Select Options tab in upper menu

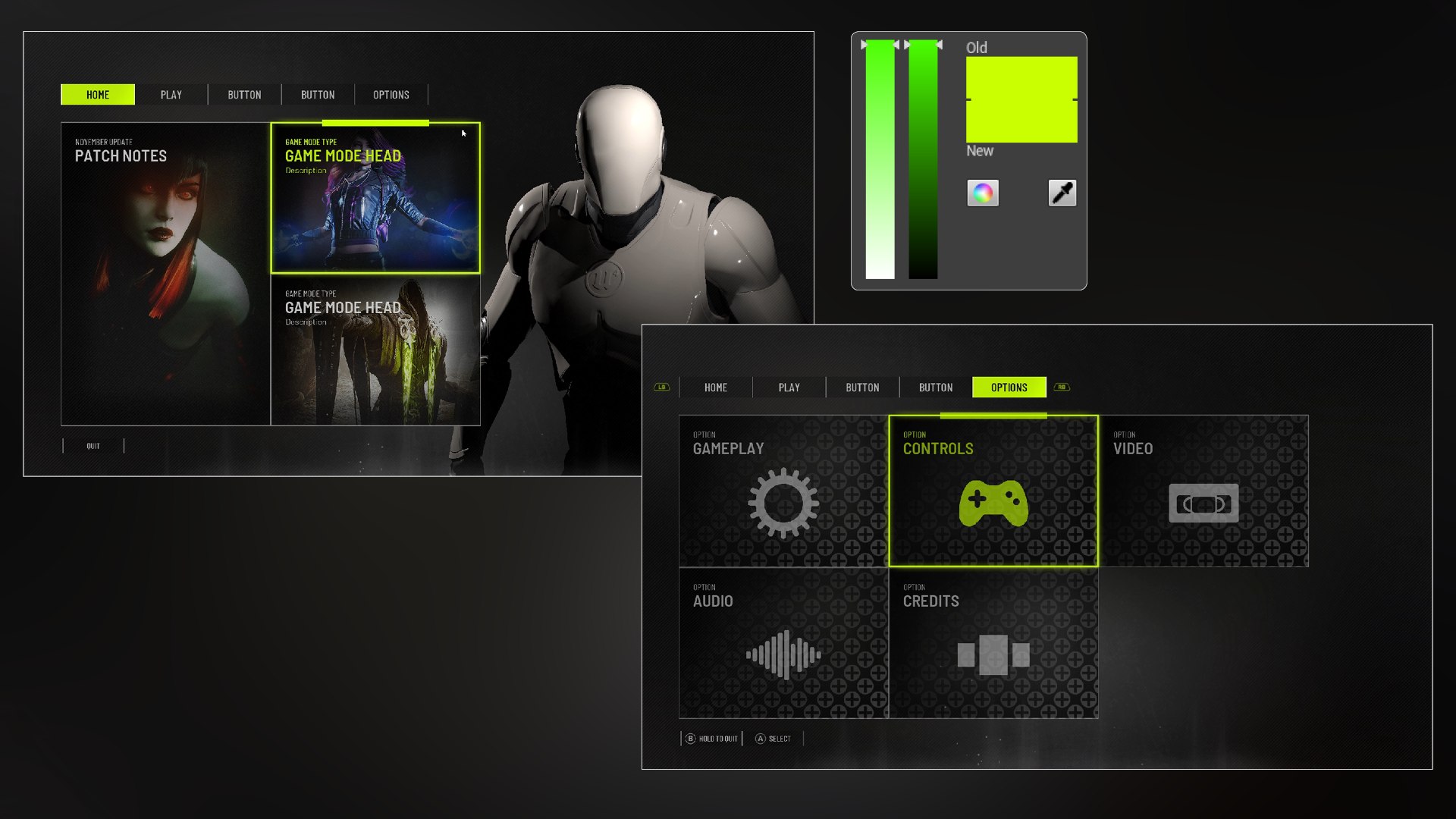pyautogui.click(x=391, y=95)
